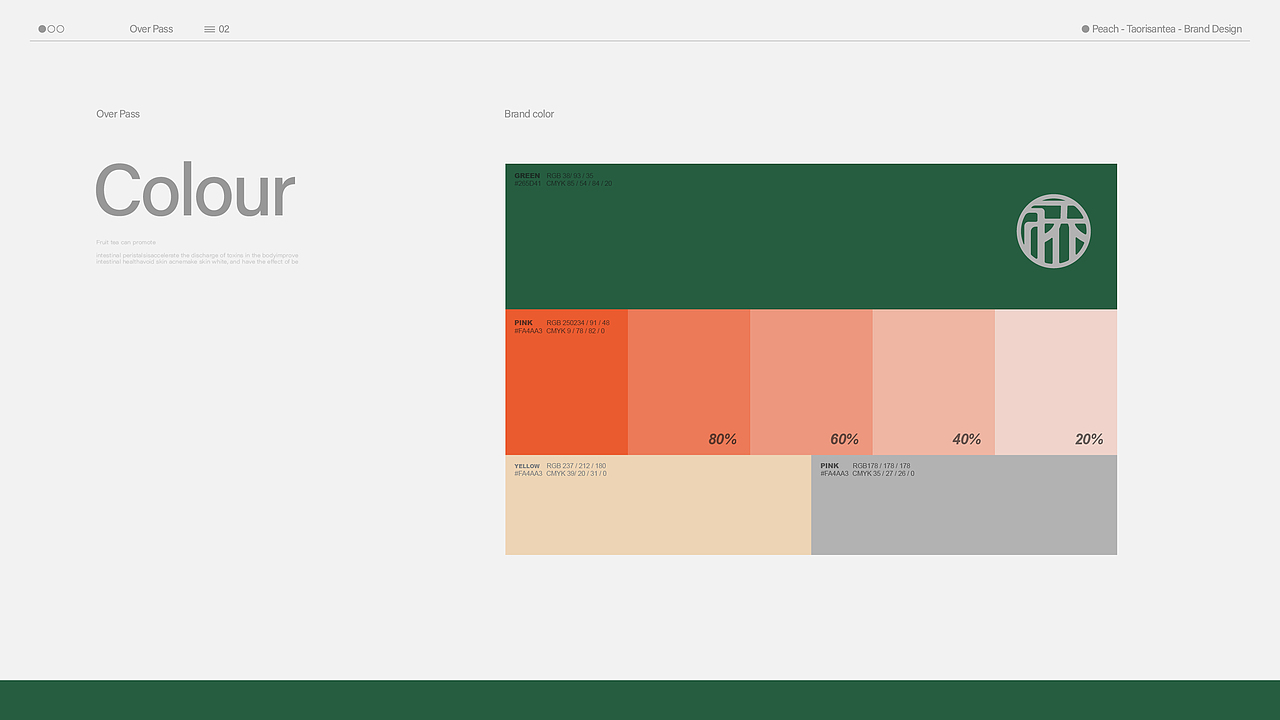Click the "#265D41" hex code
The image size is (1280, 720).
click(527, 184)
